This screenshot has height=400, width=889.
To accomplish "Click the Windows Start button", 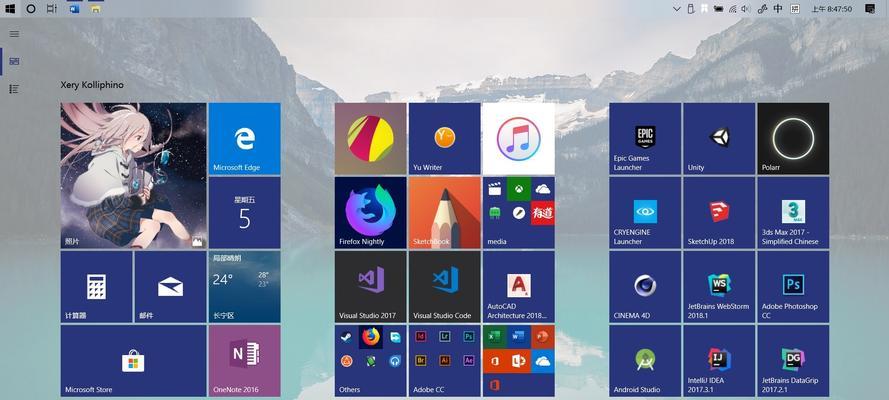I will (10, 8).
